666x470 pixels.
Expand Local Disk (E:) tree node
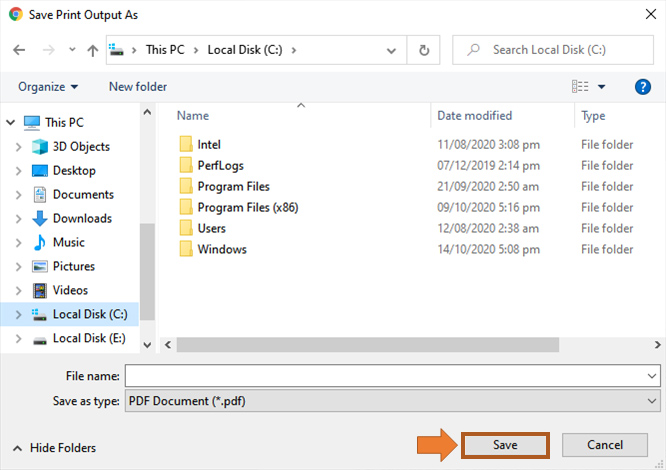click(x=18, y=338)
